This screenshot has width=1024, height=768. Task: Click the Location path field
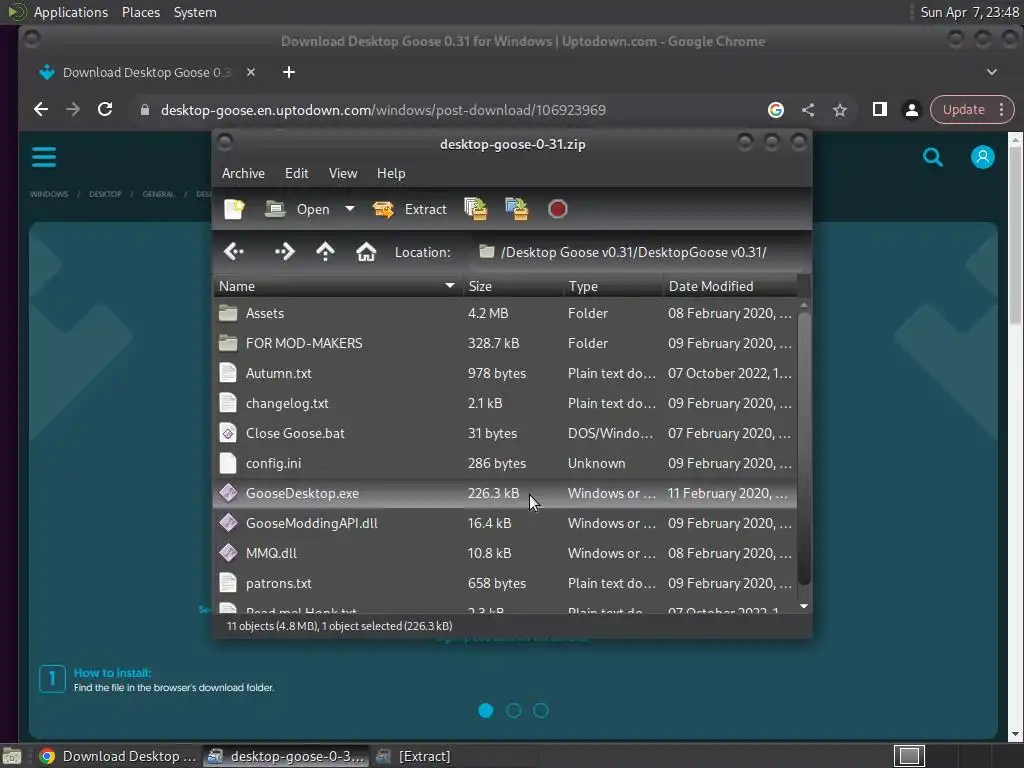pyautogui.click(x=637, y=252)
